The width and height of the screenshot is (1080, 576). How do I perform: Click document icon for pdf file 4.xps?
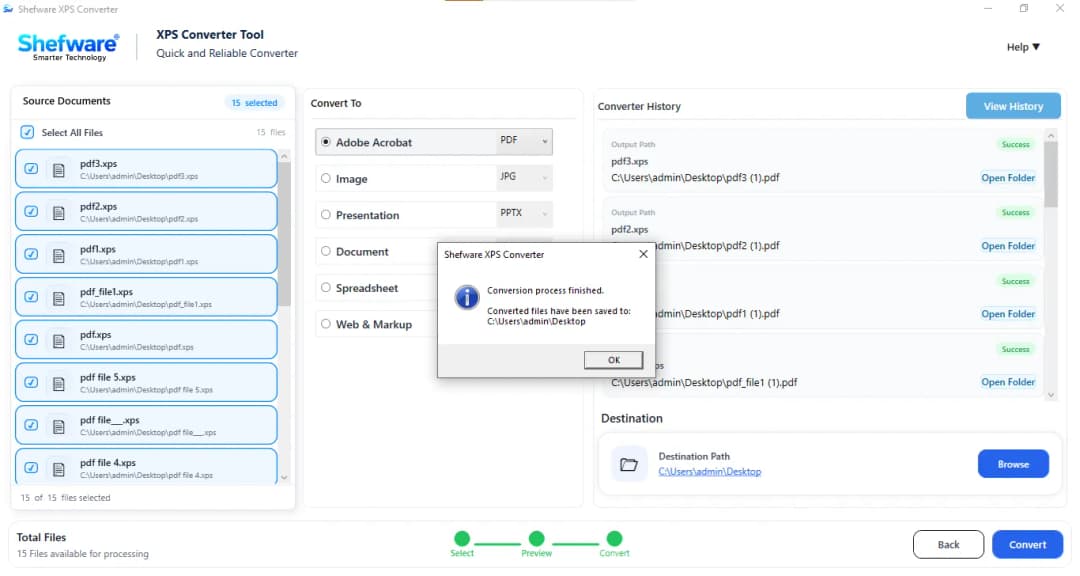[59, 469]
